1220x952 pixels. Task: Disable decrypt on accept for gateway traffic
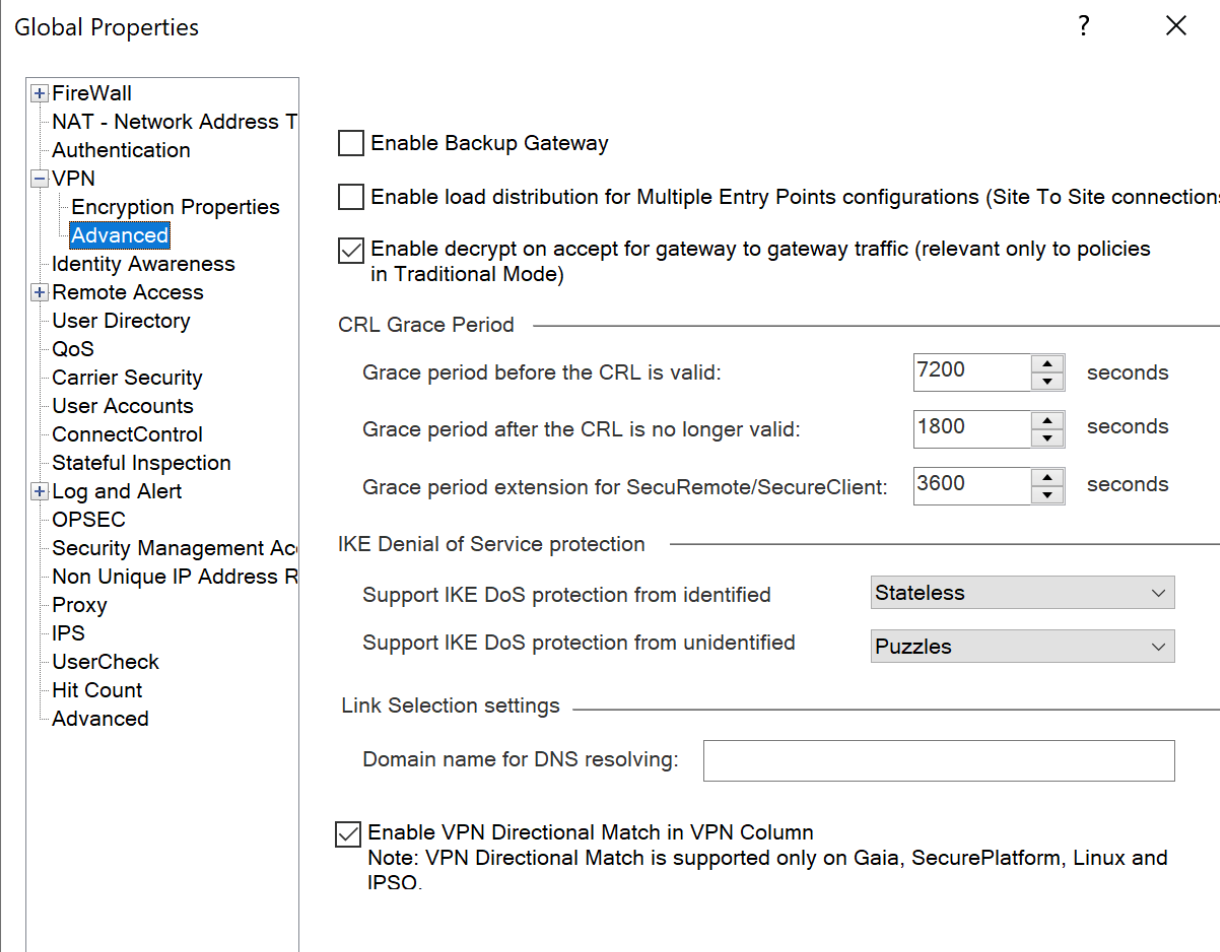(350, 250)
